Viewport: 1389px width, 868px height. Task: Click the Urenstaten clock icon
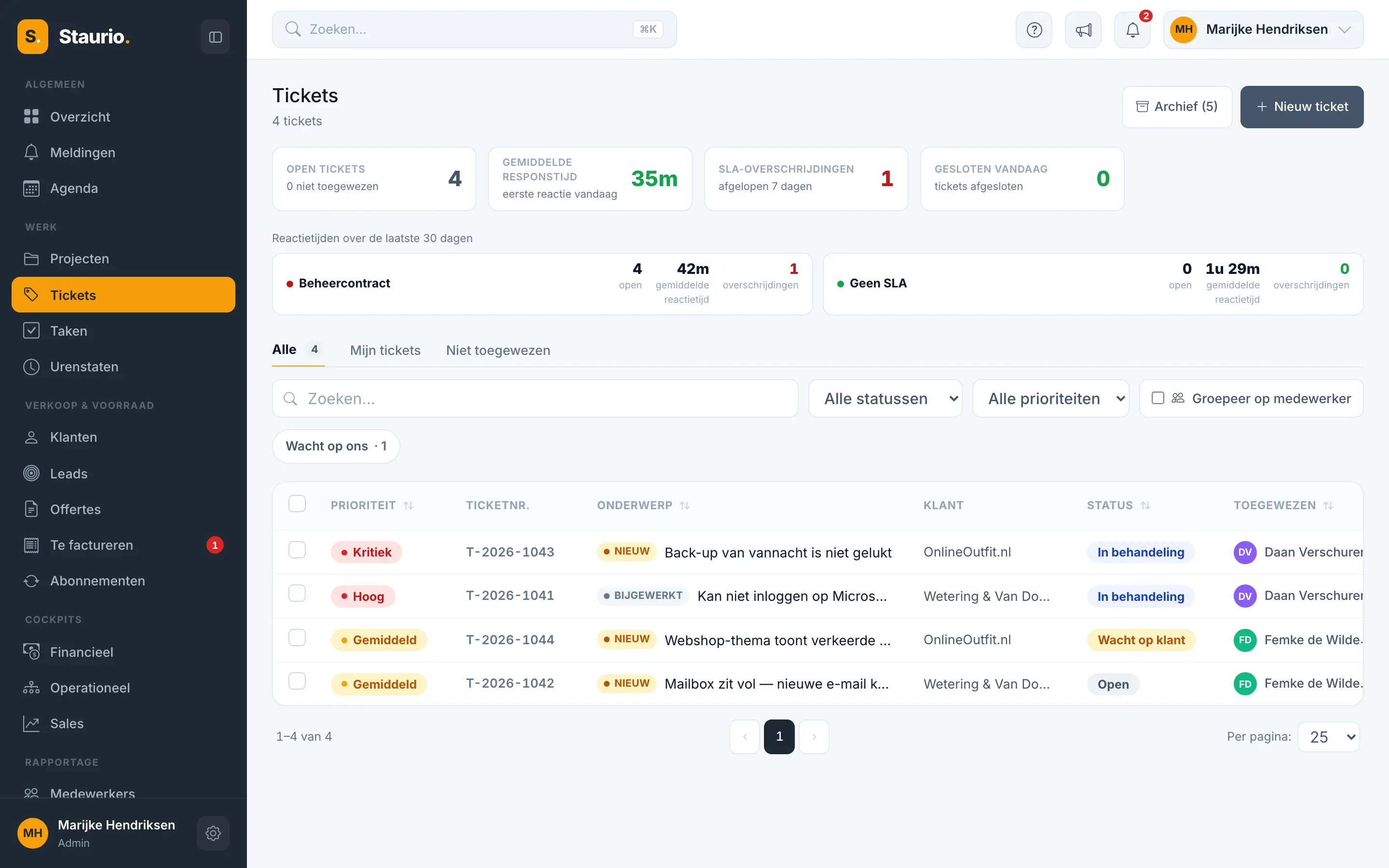pos(31,367)
